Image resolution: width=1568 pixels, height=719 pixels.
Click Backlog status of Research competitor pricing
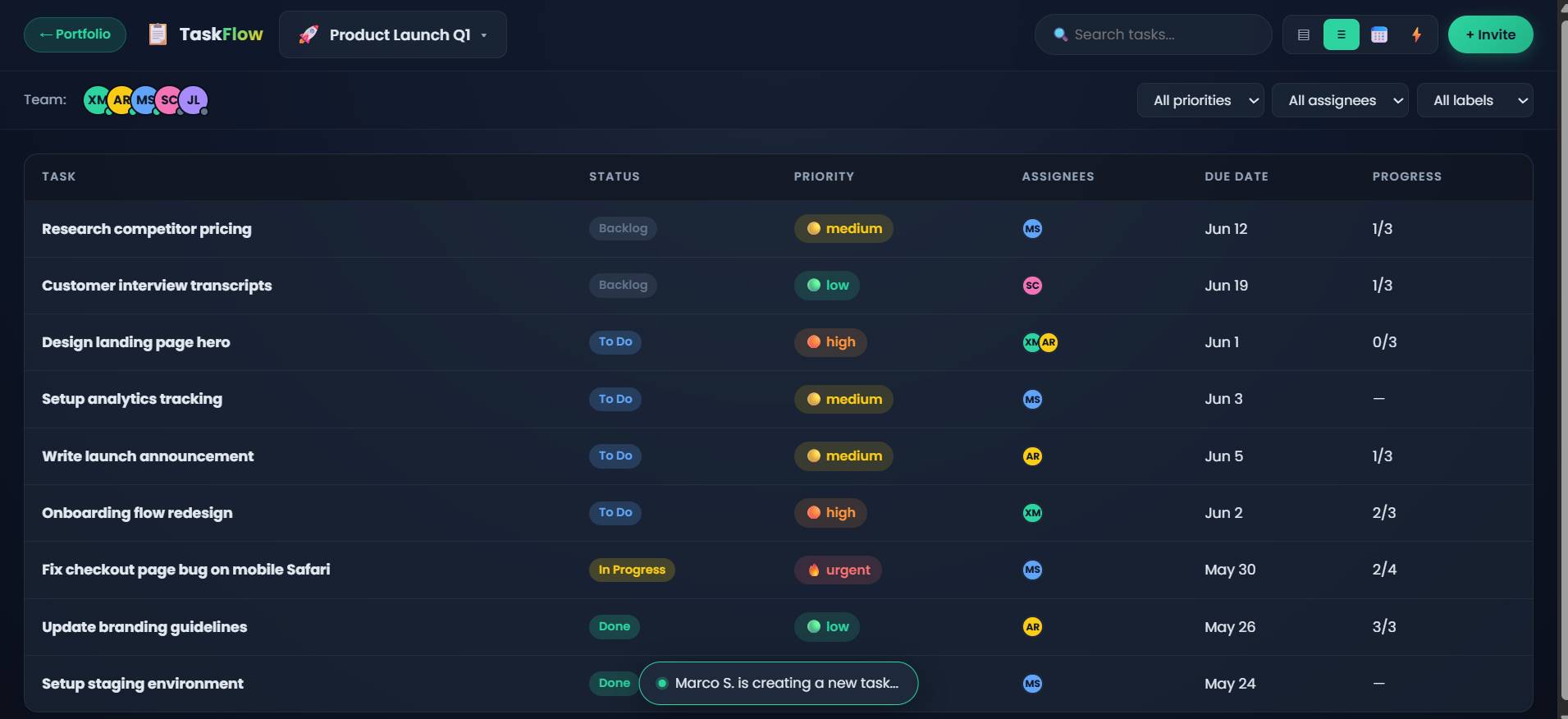(x=623, y=228)
